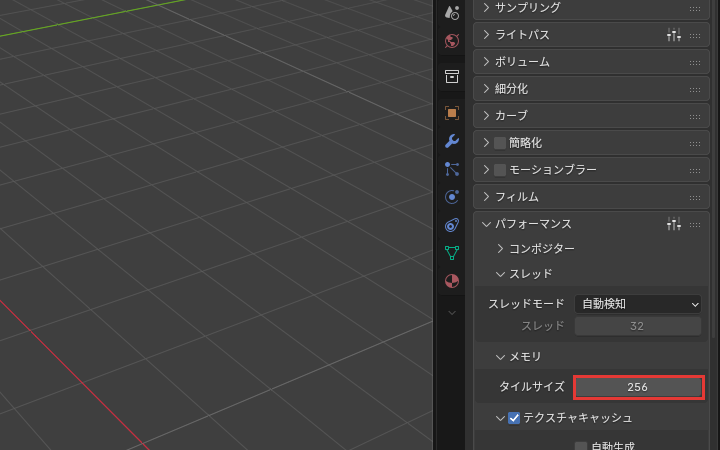
Task: Click the grip handle on サンプリング panel
Action: [x=695, y=9]
